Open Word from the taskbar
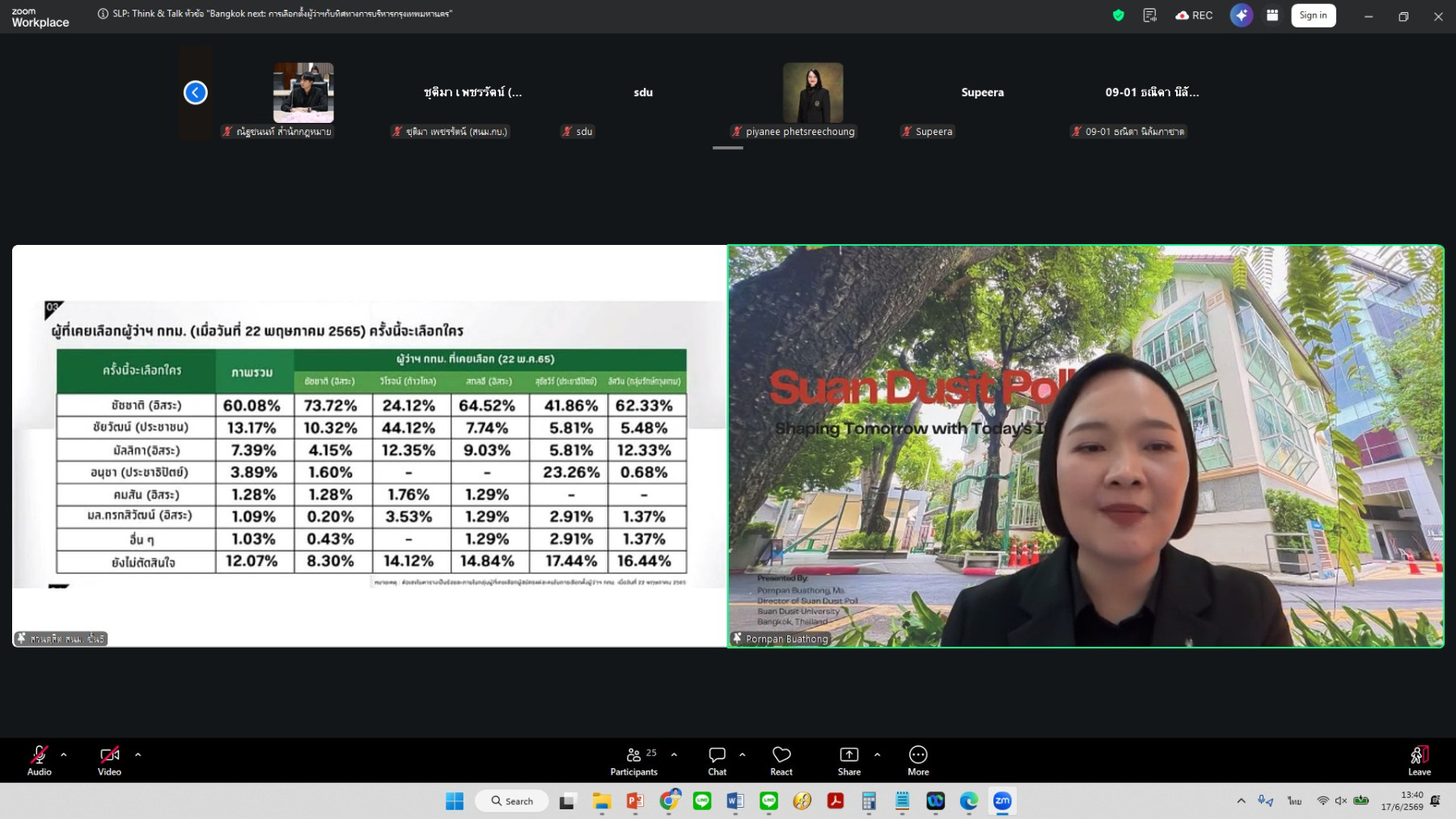This screenshot has width=1456, height=819. tap(735, 801)
